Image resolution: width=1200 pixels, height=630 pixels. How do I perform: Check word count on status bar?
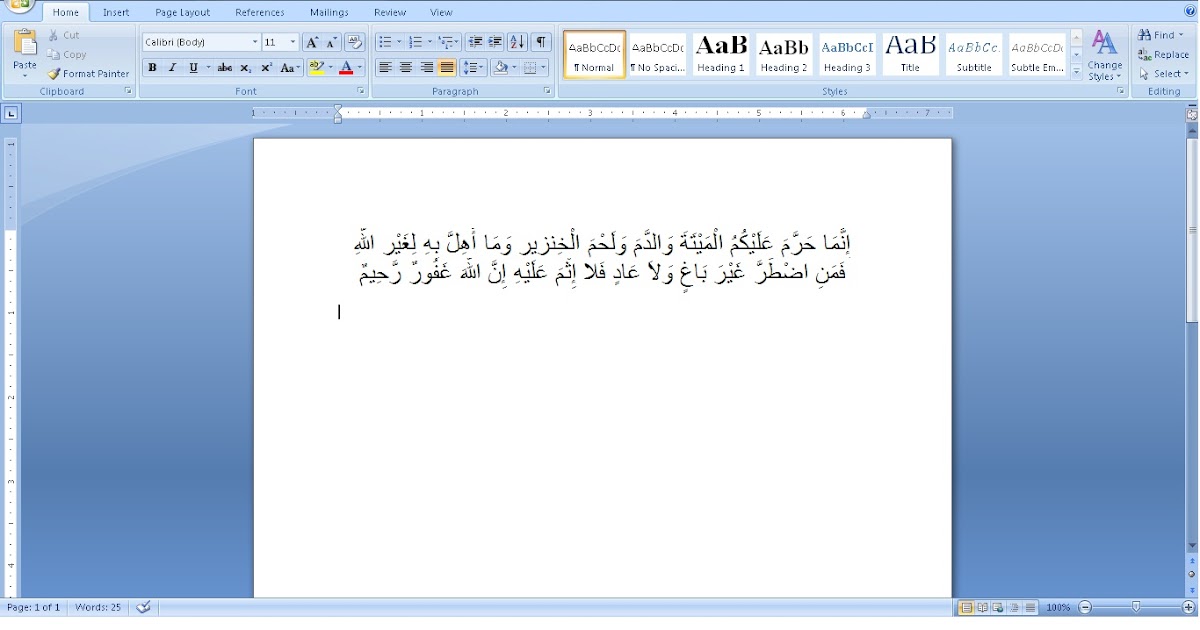click(x=97, y=606)
